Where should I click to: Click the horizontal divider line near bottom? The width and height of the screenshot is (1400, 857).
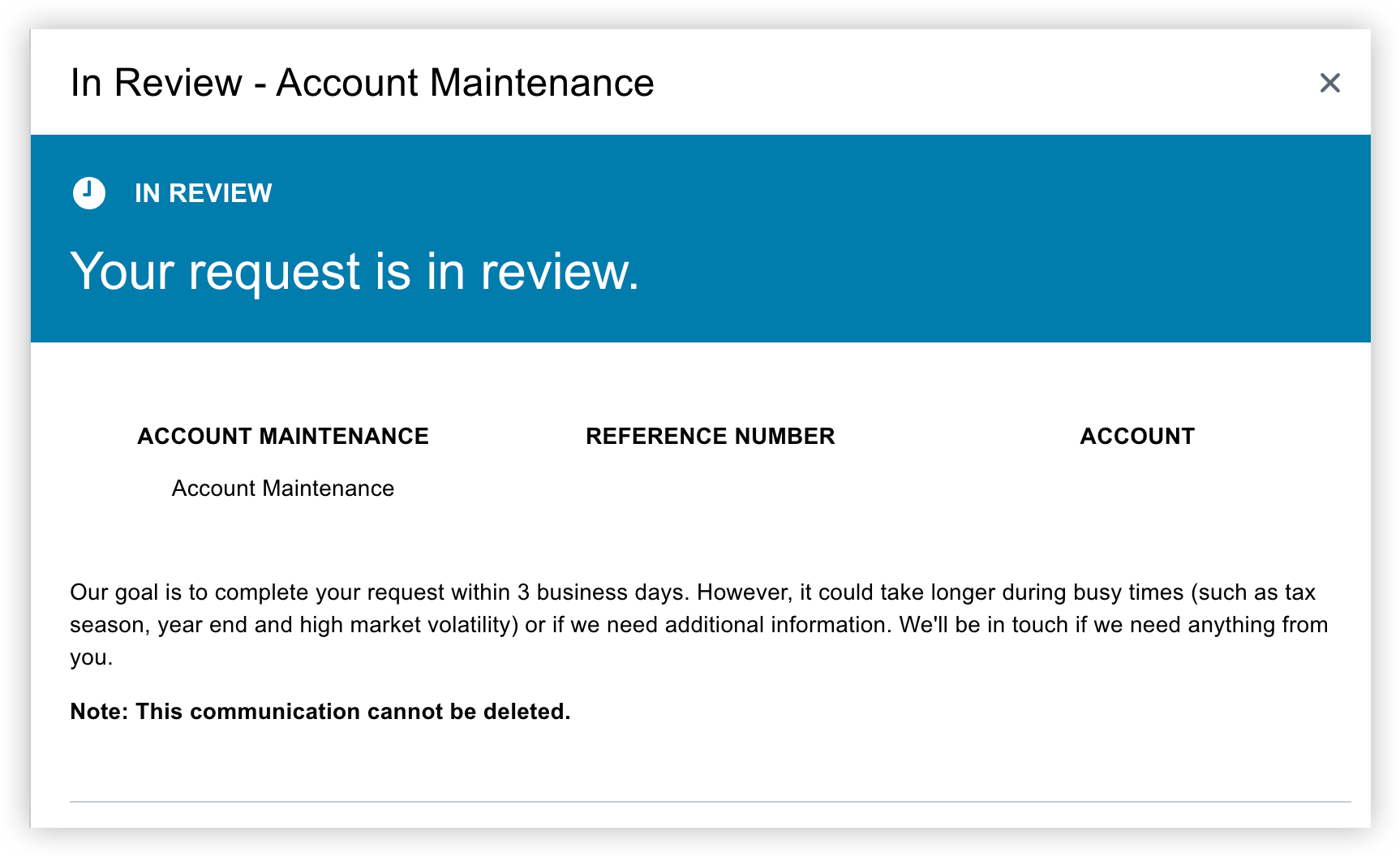pos(711,802)
